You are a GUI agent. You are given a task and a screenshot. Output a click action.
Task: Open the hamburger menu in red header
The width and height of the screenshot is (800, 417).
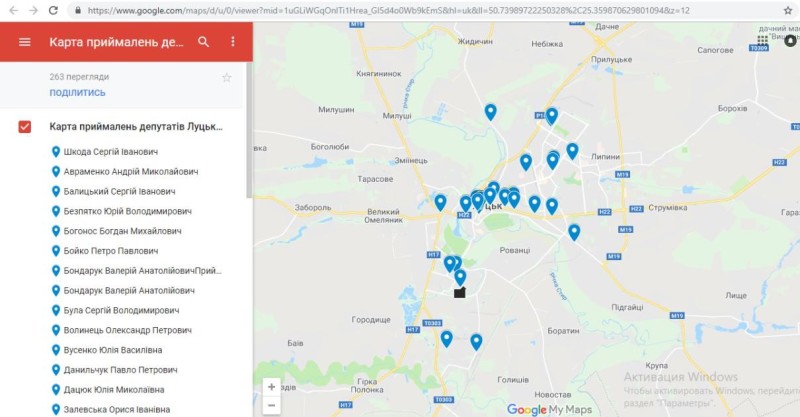(x=25, y=42)
